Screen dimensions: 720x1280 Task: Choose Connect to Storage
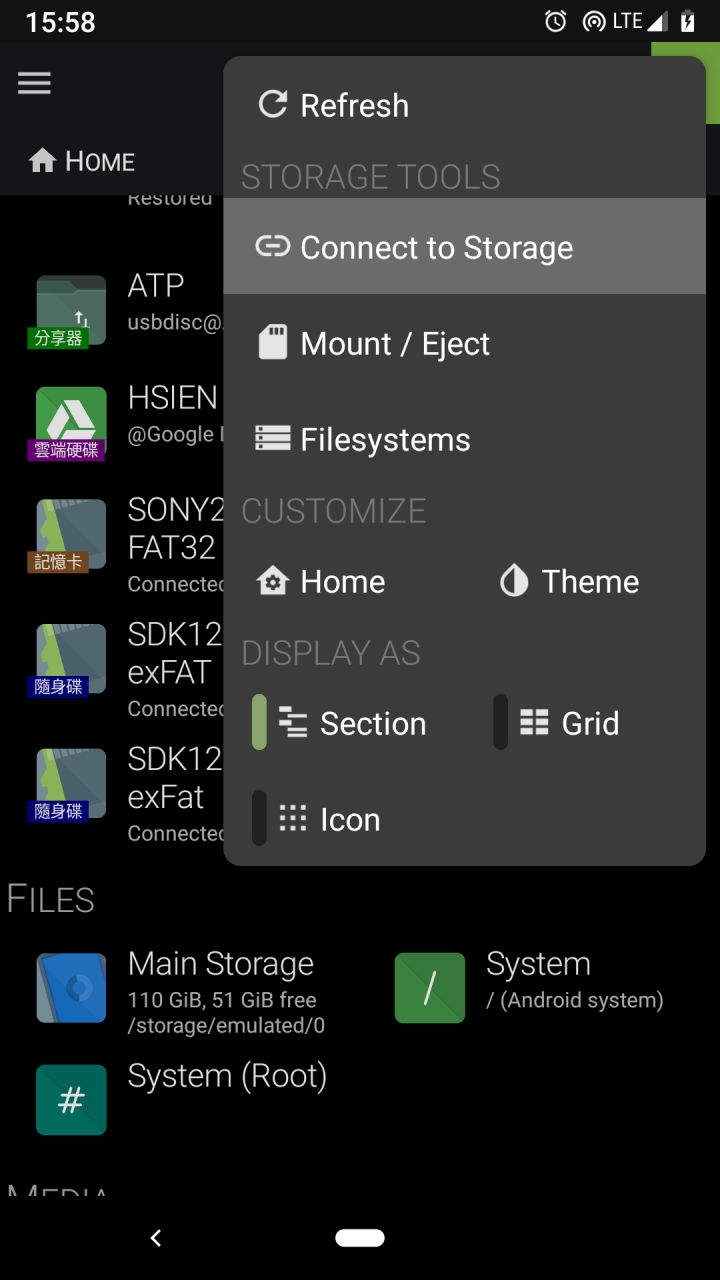coord(436,247)
